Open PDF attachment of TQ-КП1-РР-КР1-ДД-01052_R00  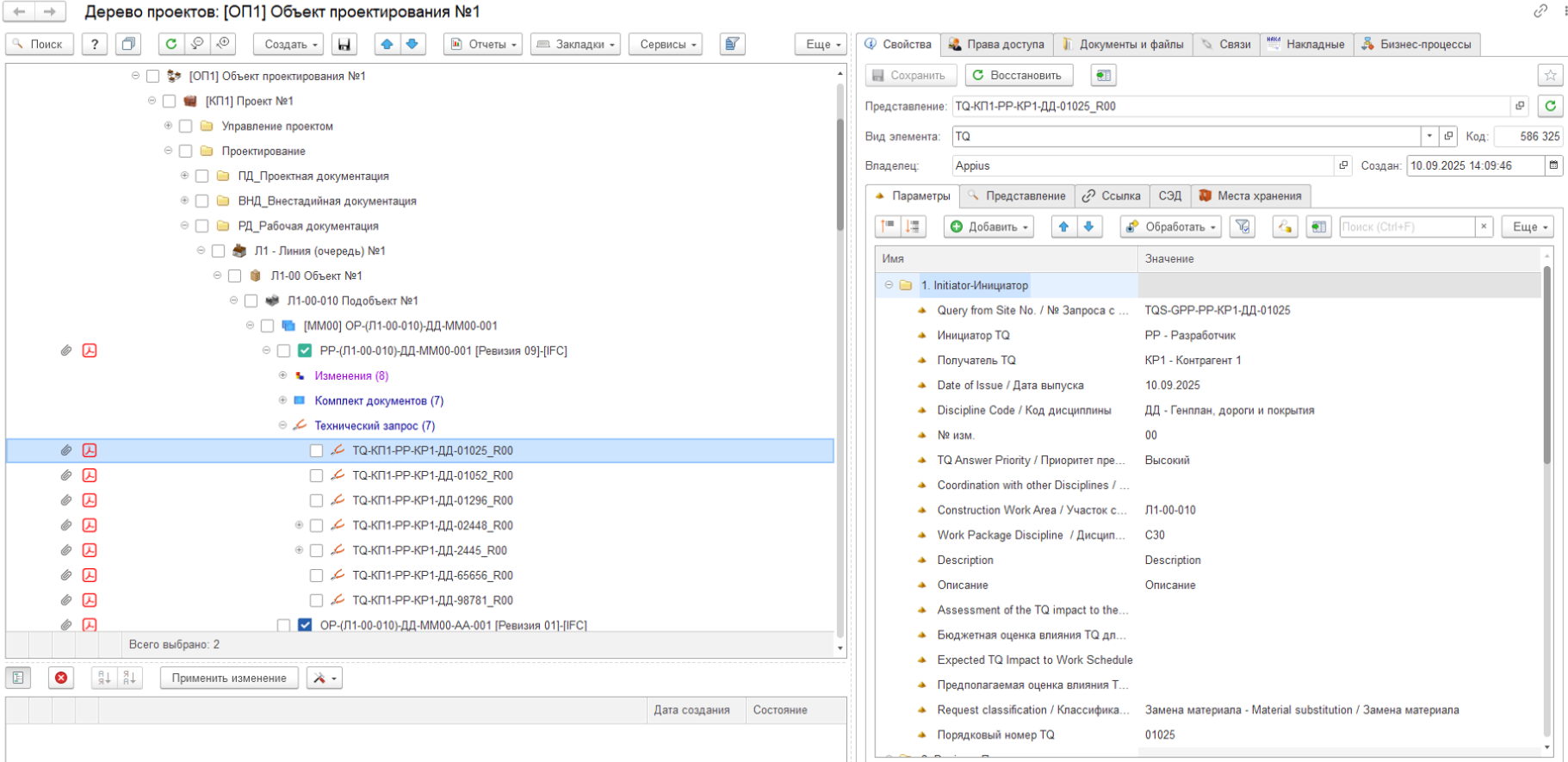(90, 476)
